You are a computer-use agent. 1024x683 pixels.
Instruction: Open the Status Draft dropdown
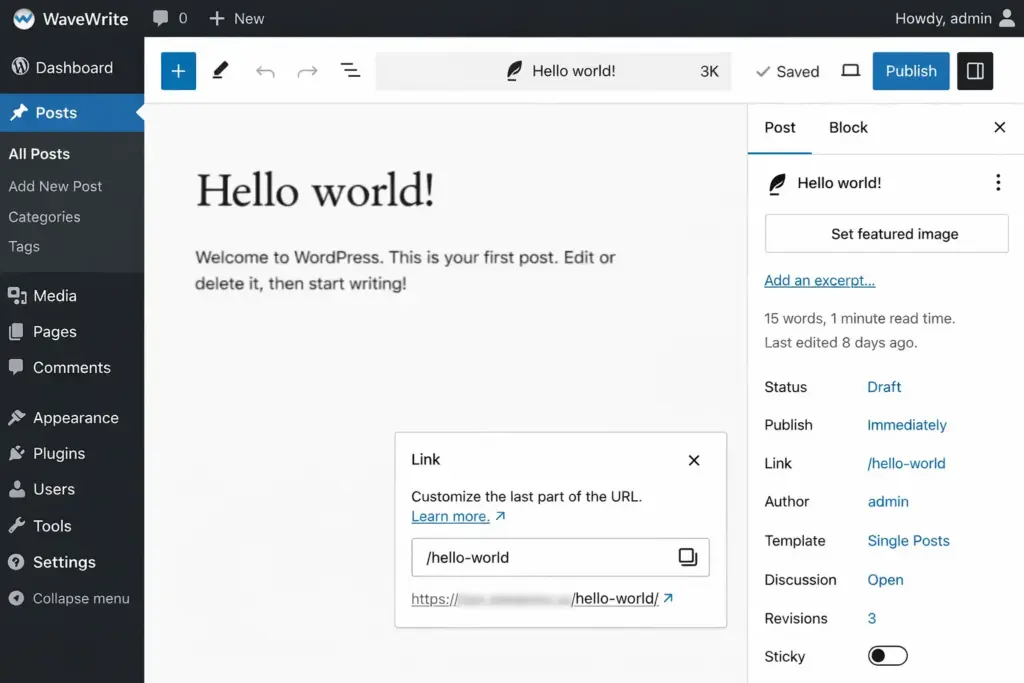coord(884,387)
